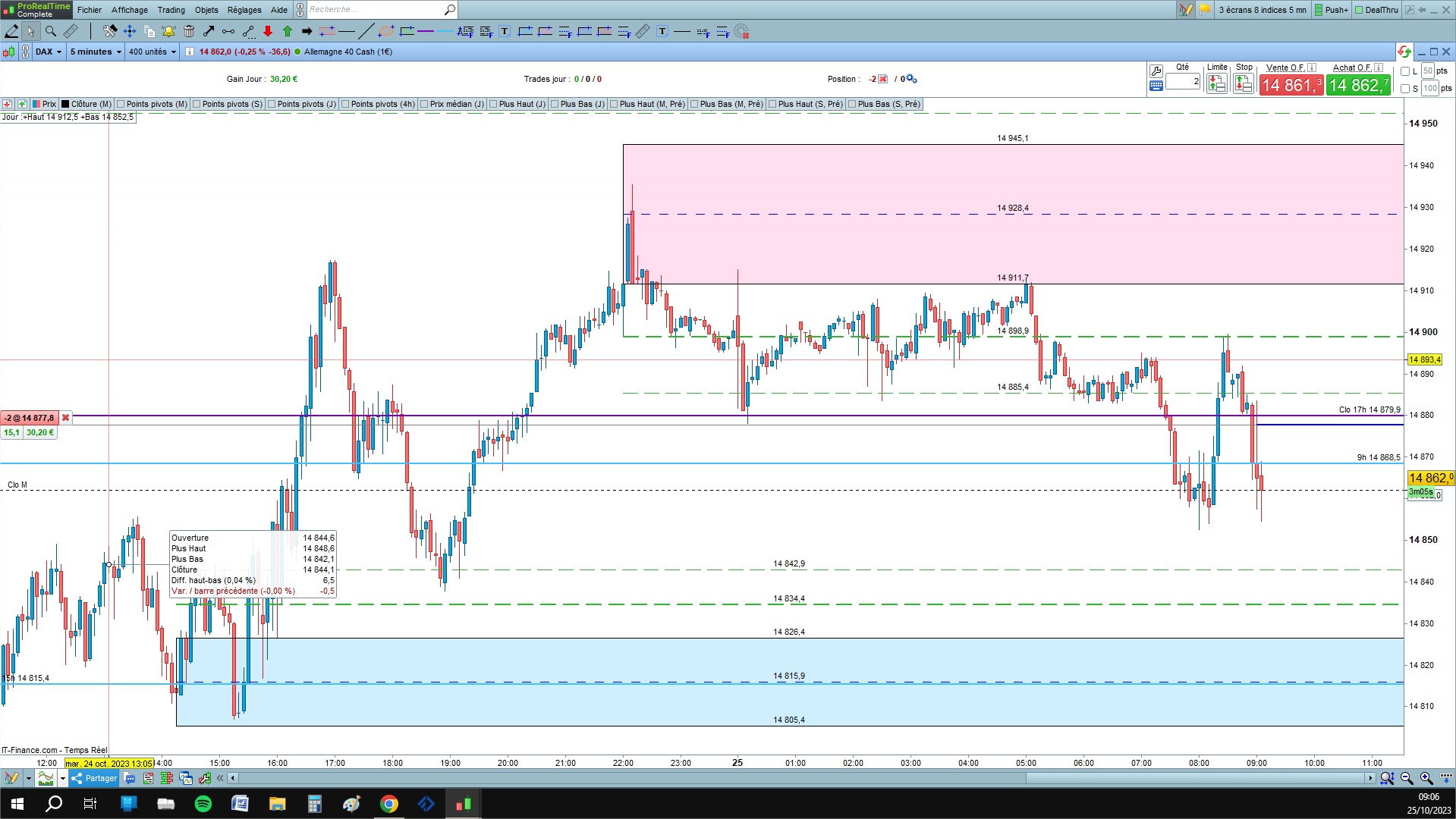
Task: Click the red Vente sell price button
Action: coord(1291,85)
